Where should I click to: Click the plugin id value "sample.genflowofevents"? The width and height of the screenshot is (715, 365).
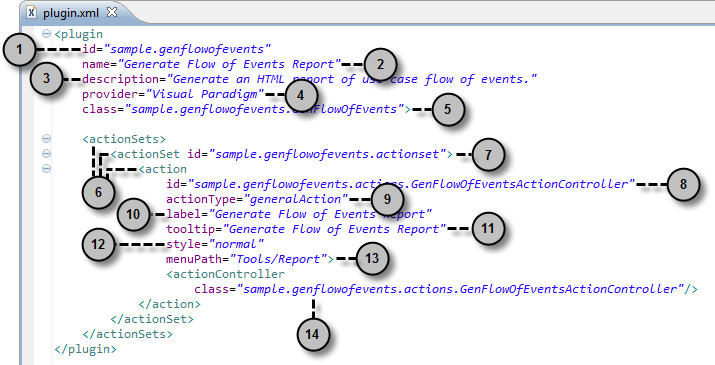click(x=187, y=49)
